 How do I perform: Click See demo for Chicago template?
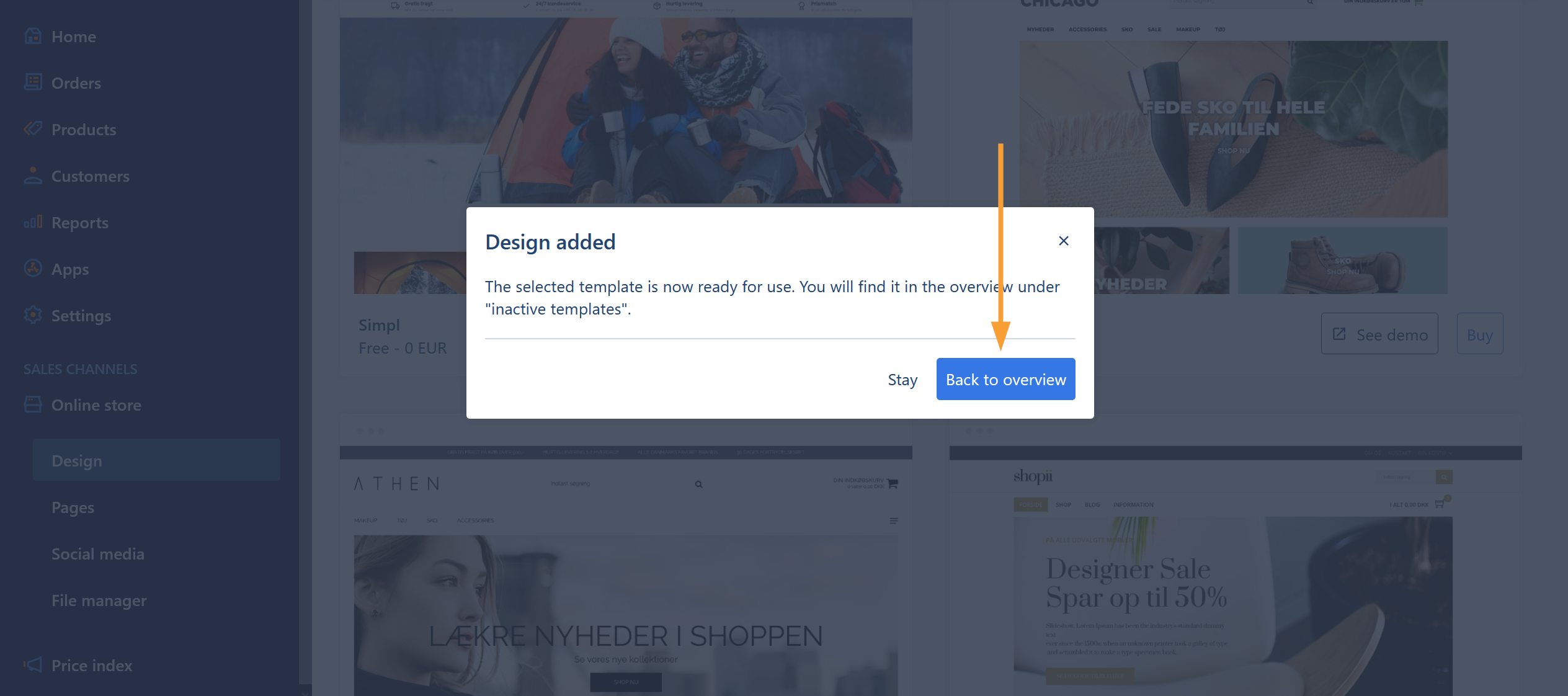(x=1379, y=334)
